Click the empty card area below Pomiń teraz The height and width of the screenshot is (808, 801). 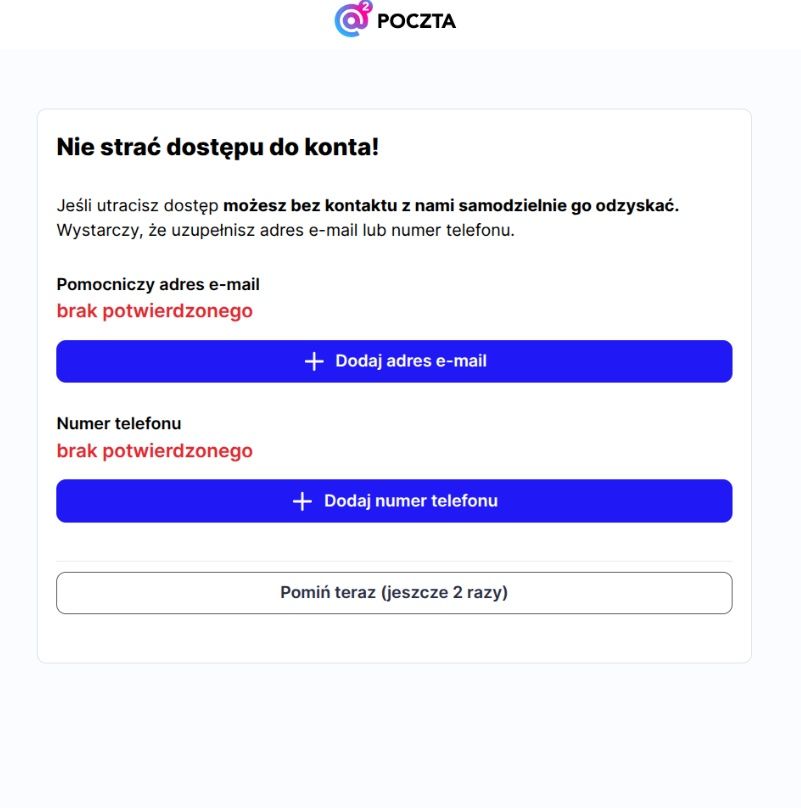394,638
